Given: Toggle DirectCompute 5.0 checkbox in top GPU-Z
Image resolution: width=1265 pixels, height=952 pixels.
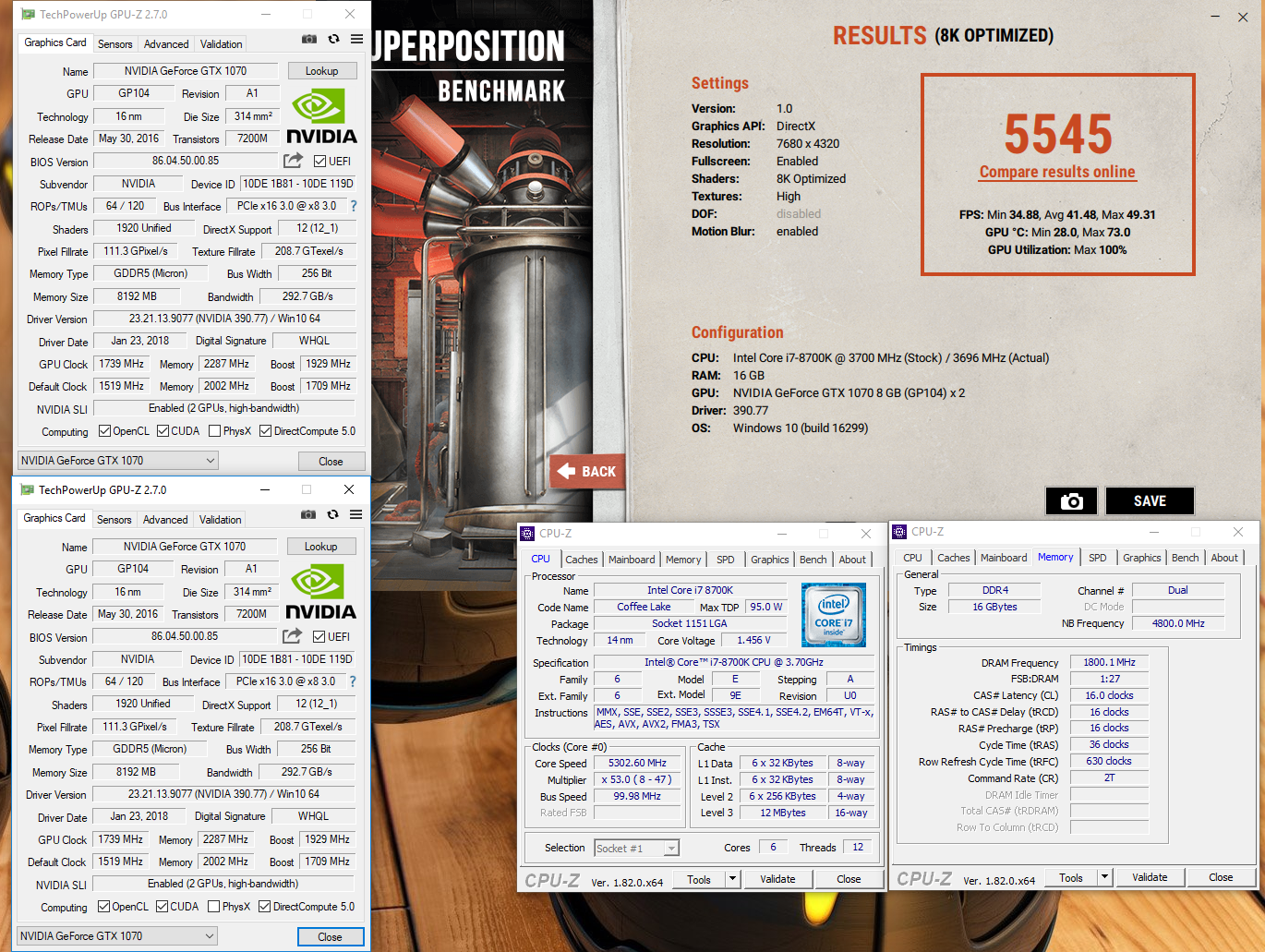Looking at the screenshot, I should (x=265, y=431).
